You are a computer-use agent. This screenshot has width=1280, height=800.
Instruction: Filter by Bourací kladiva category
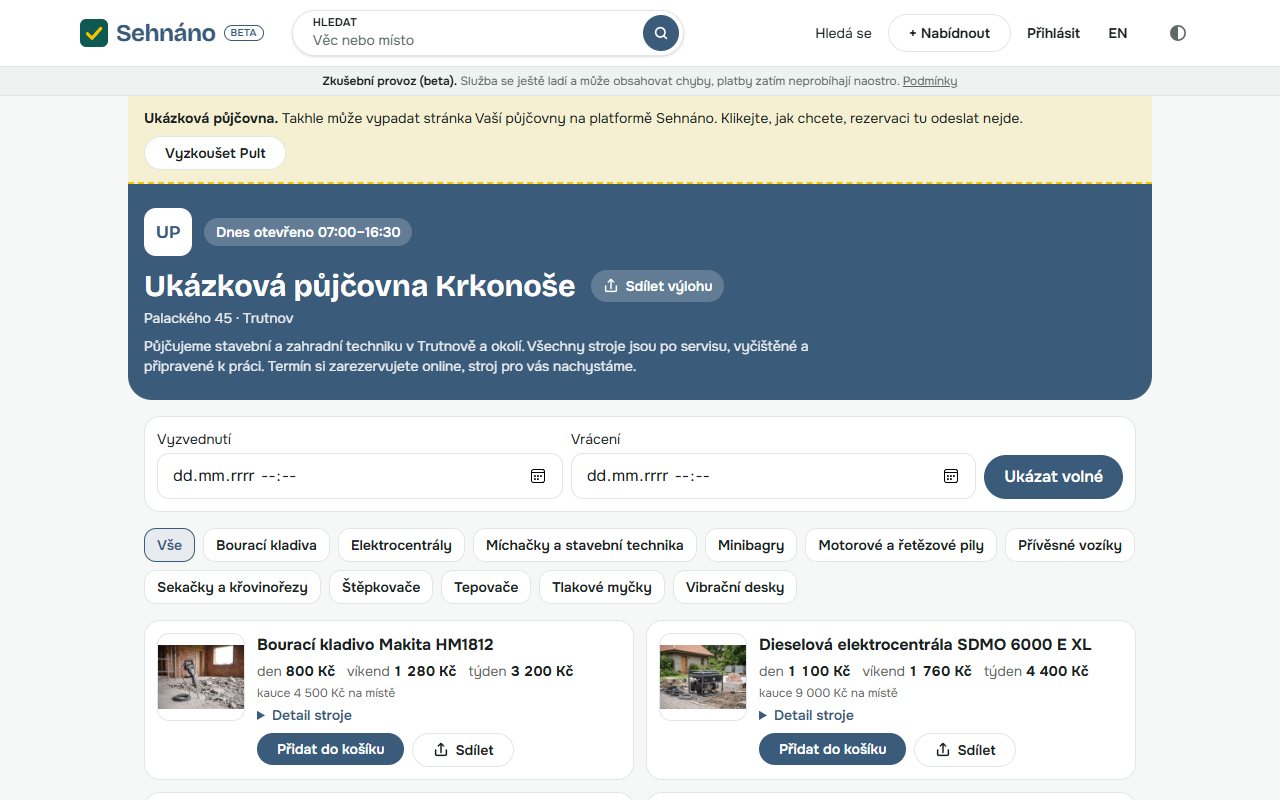266,545
